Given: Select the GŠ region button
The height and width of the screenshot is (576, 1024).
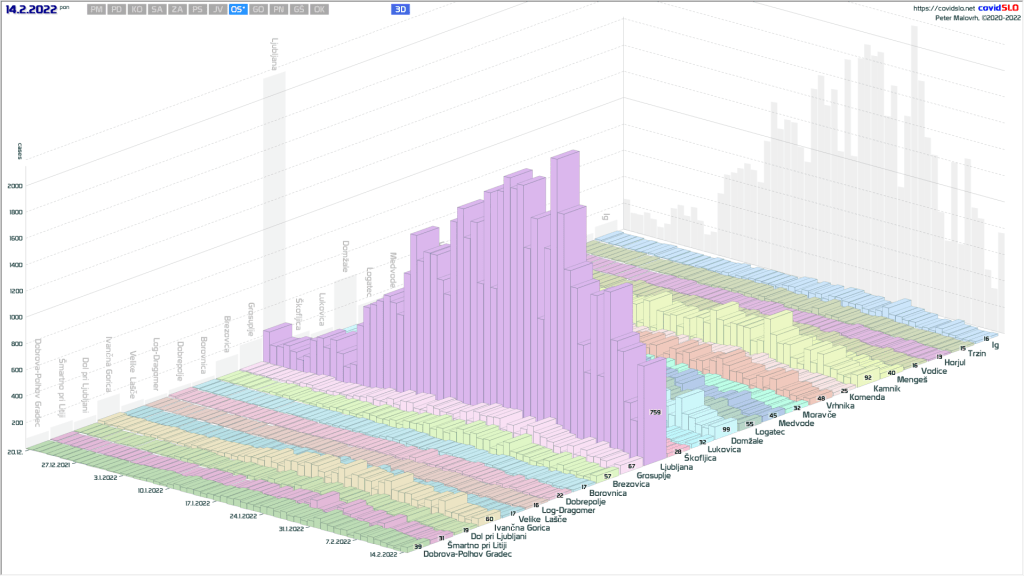Looking at the screenshot, I should [299, 9].
